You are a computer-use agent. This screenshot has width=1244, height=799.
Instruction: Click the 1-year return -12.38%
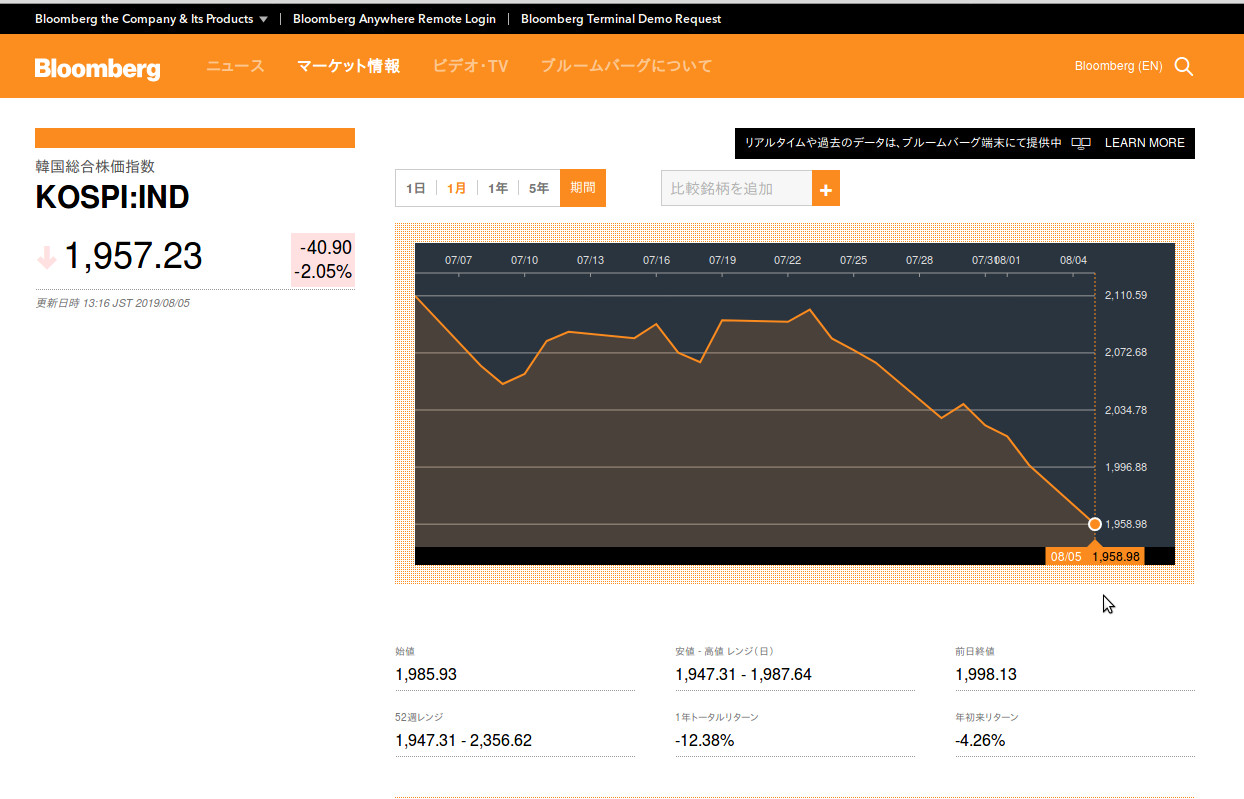pos(704,740)
